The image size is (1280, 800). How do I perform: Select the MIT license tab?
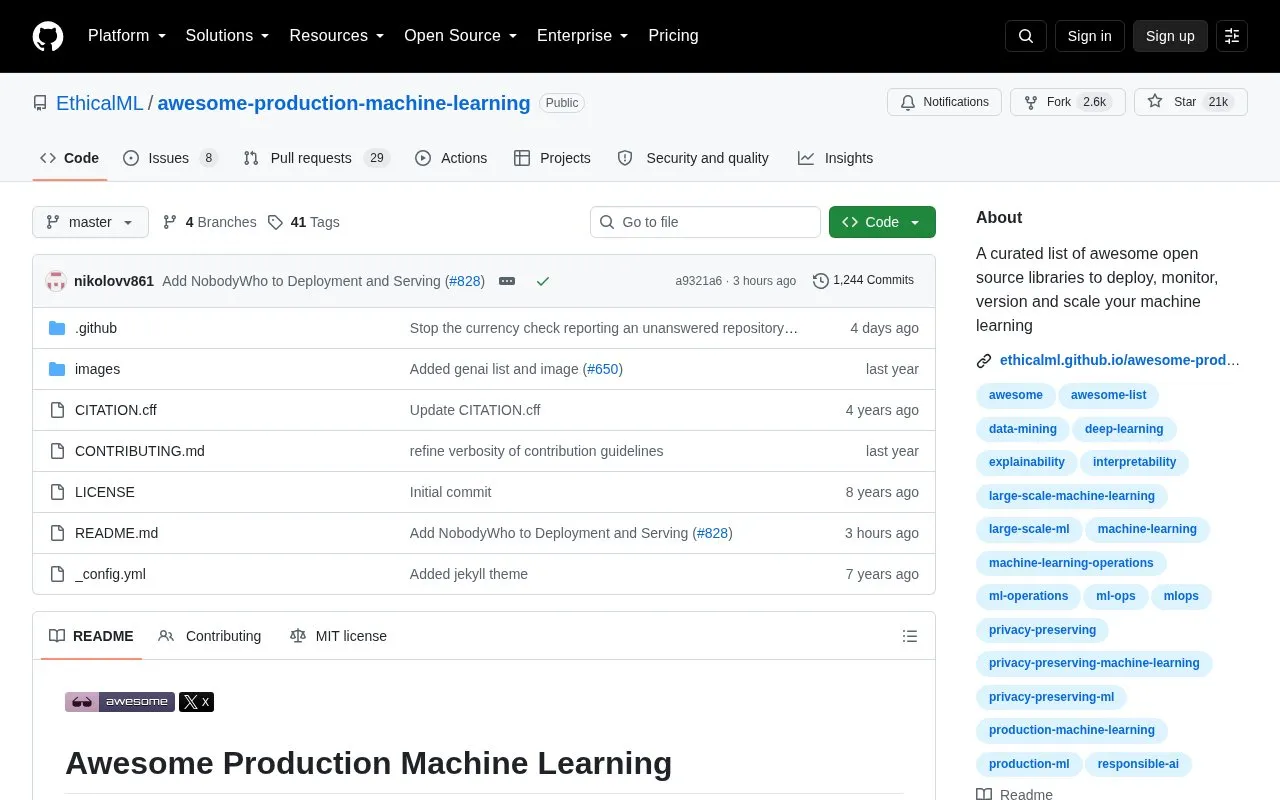(338, 636)
